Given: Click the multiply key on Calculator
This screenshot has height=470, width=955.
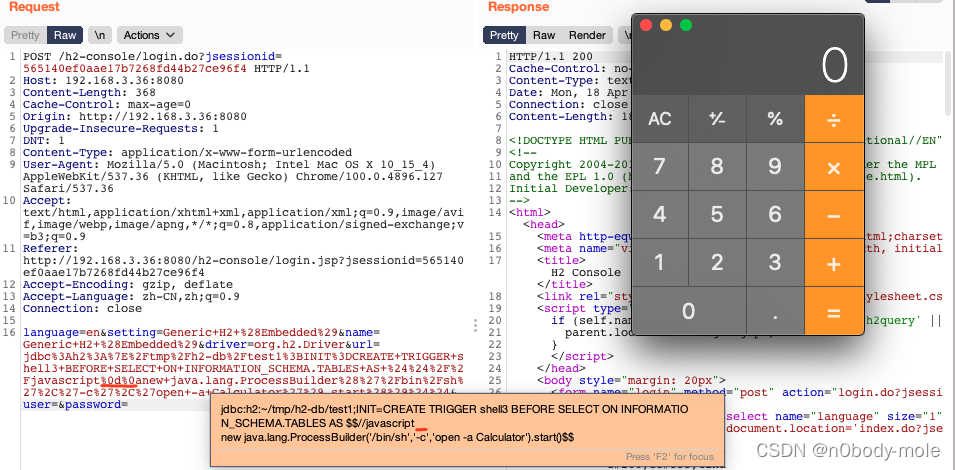Looking at the screenshot, I should coord(834,167).
